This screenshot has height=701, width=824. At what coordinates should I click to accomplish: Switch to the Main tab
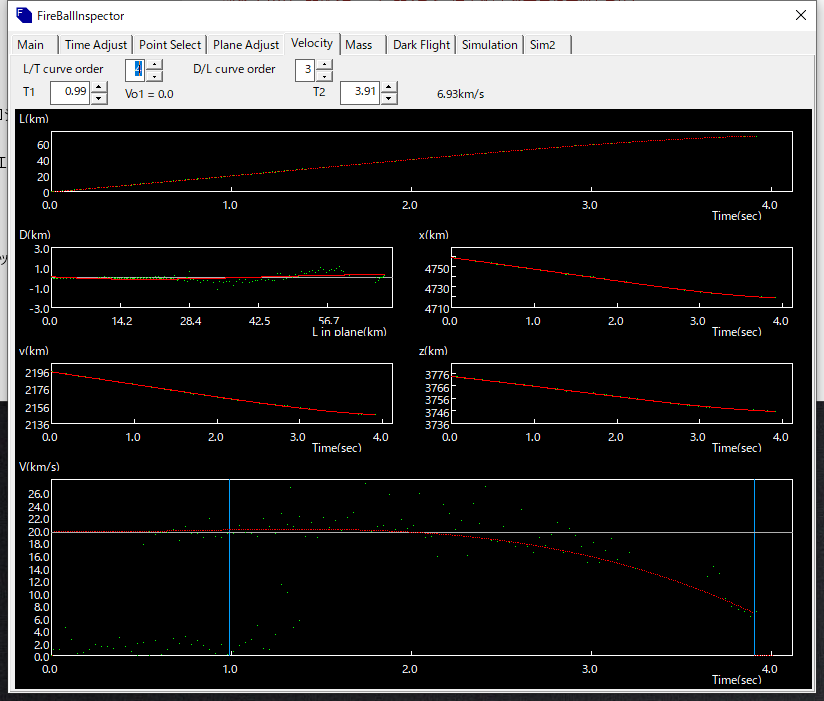31,45
